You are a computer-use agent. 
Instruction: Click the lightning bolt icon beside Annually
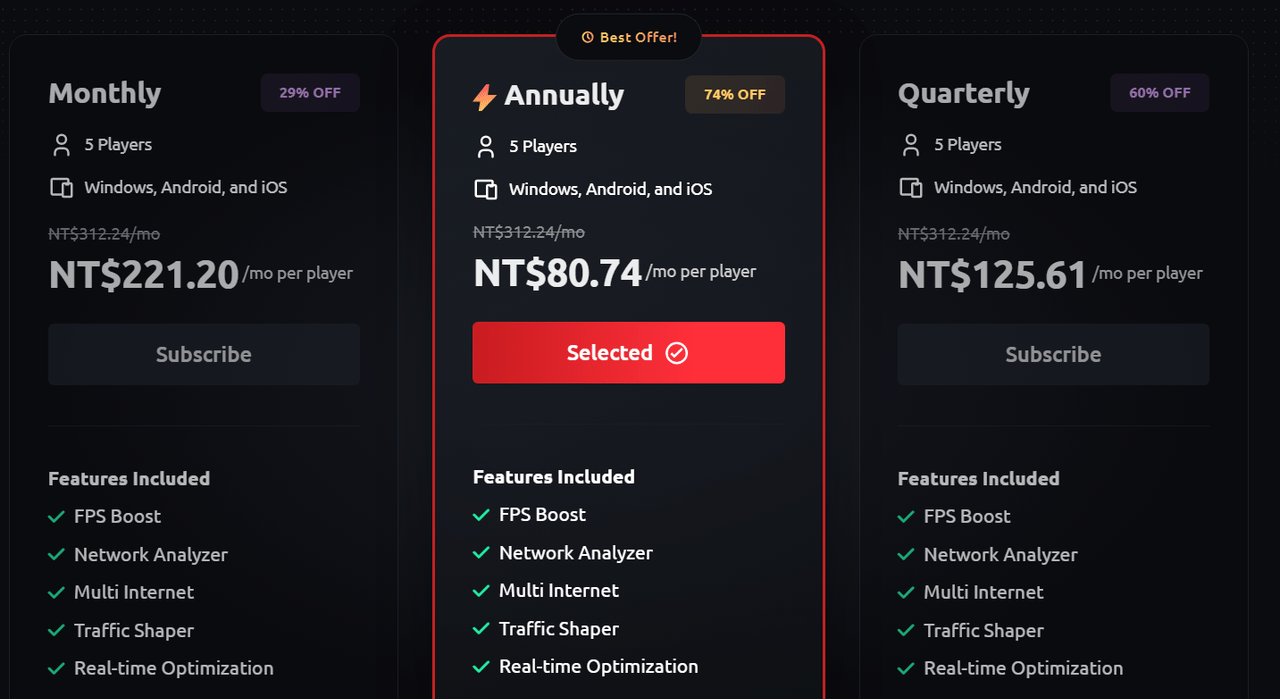point(484,97)
